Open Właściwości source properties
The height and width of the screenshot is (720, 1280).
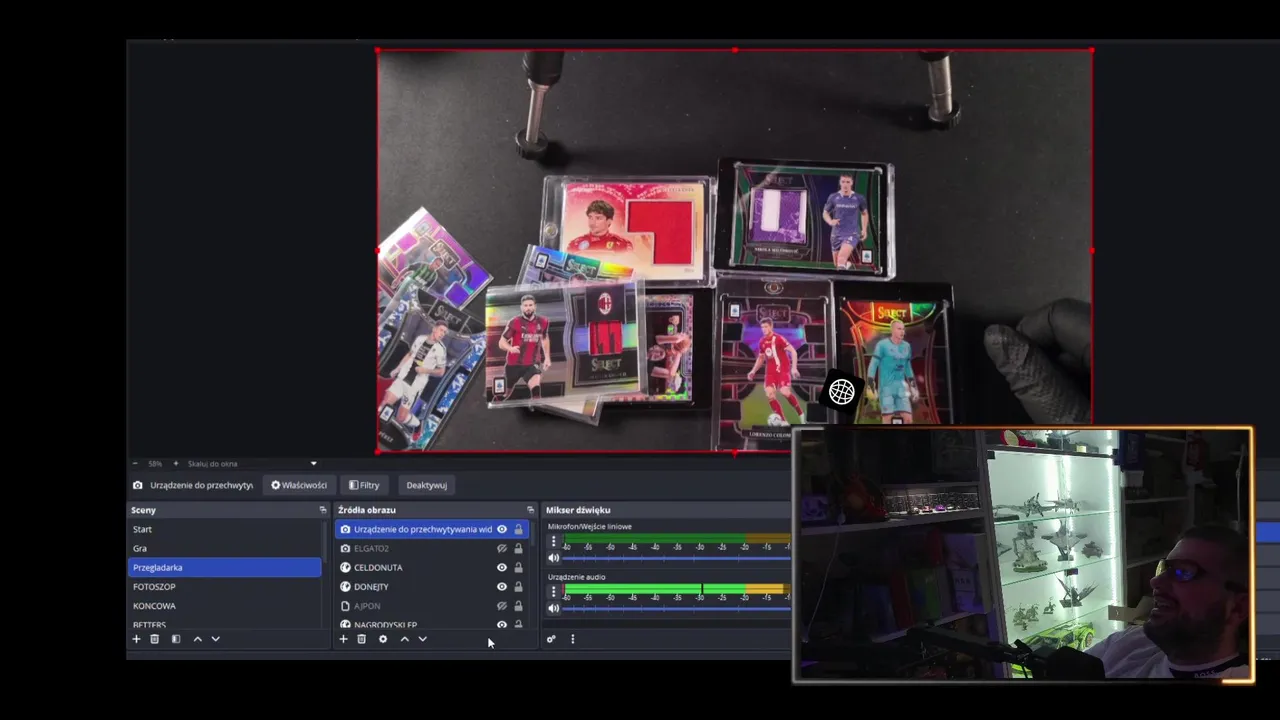299,485
